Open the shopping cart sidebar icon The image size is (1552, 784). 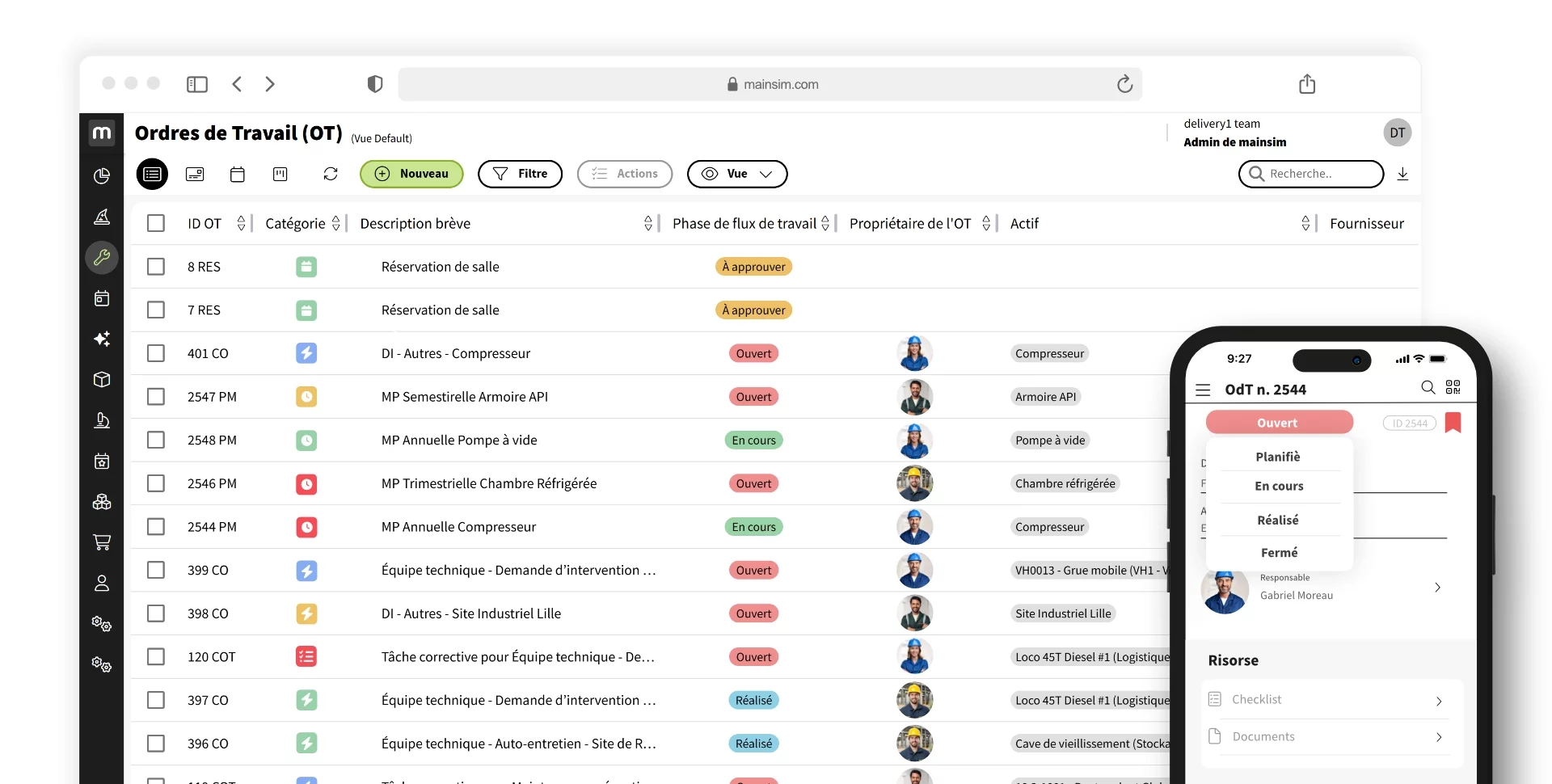(102, 542)
